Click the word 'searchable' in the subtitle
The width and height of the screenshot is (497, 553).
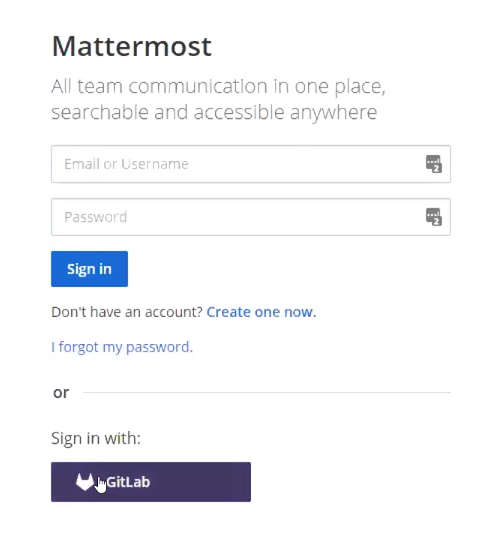click(x=100, y=112)
